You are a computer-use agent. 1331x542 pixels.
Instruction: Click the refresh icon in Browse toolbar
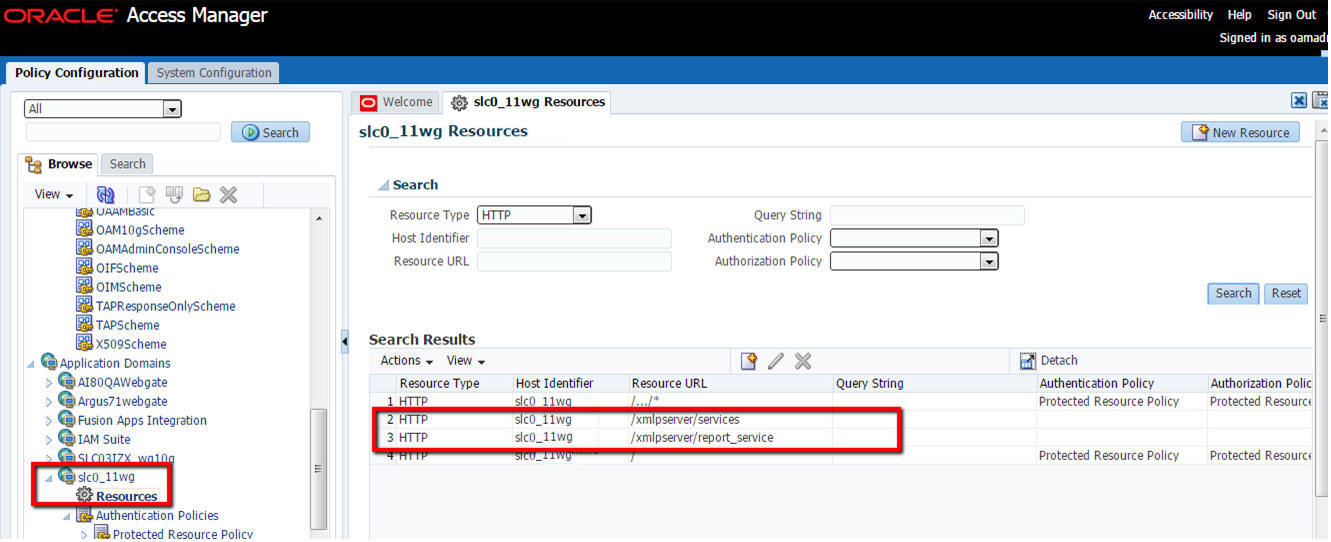click(105, 195)
